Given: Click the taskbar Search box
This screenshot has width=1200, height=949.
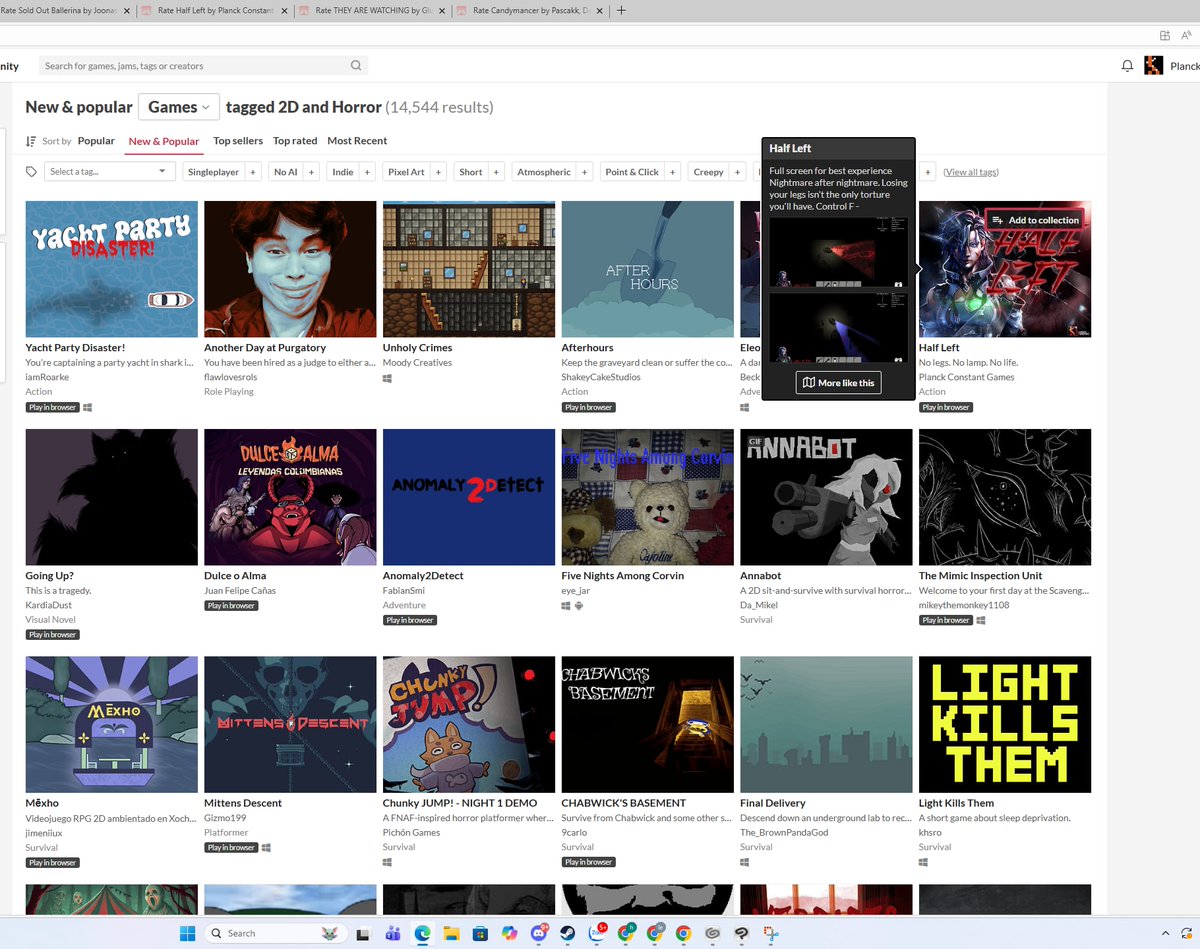Looking at the screenshot, I should coord(275,933).
